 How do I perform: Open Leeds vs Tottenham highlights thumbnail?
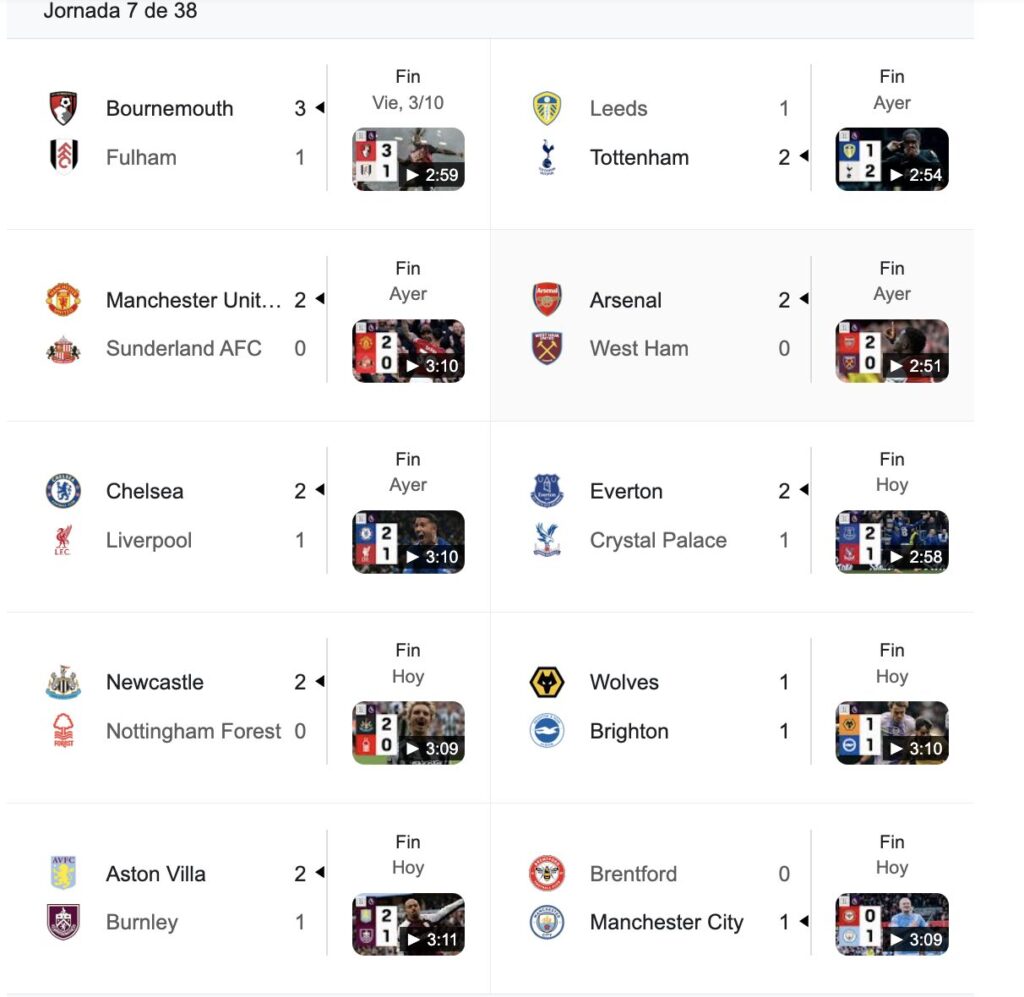(892, 159)
